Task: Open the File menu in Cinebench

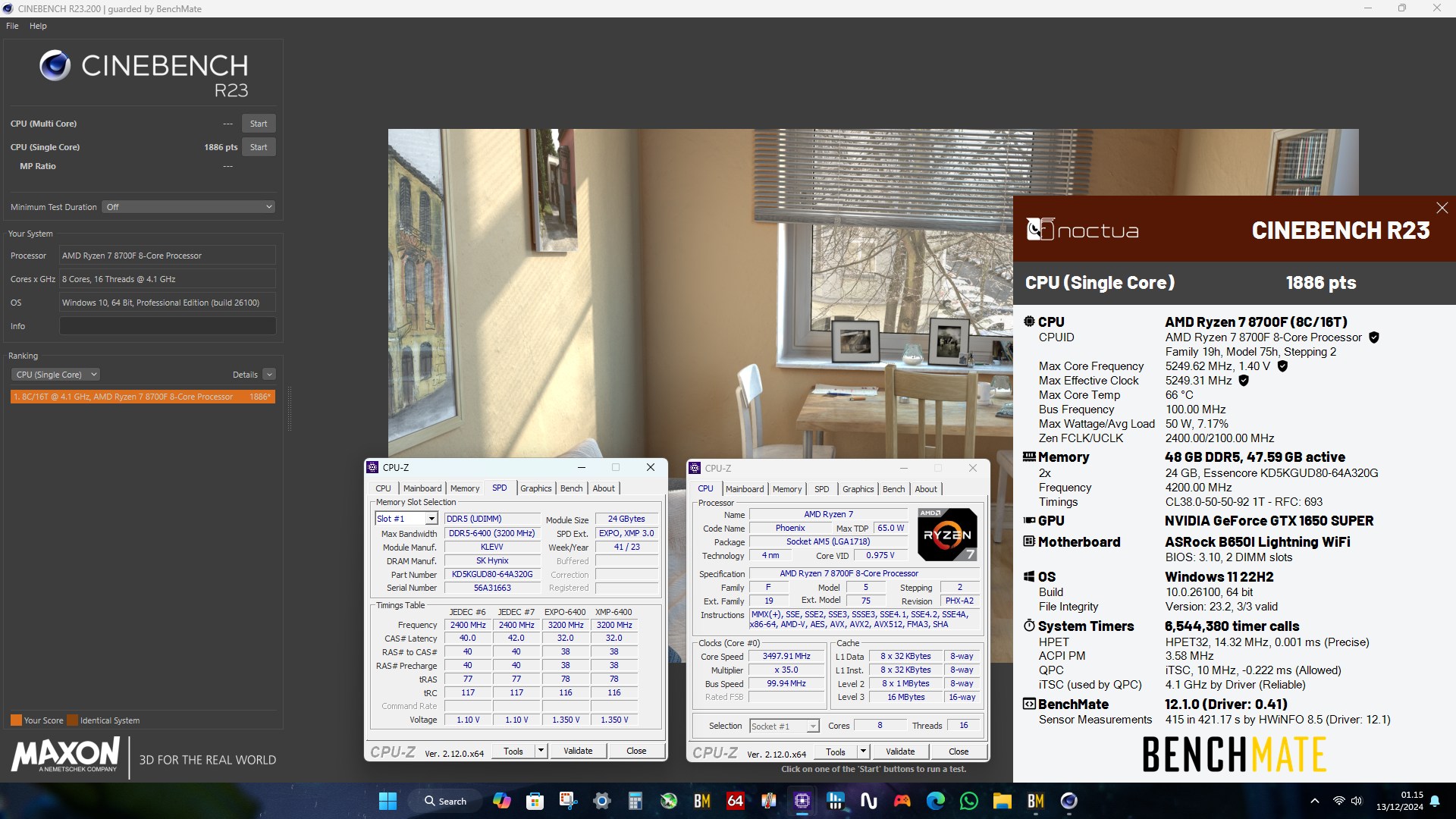Action: (x=12, y=26)
